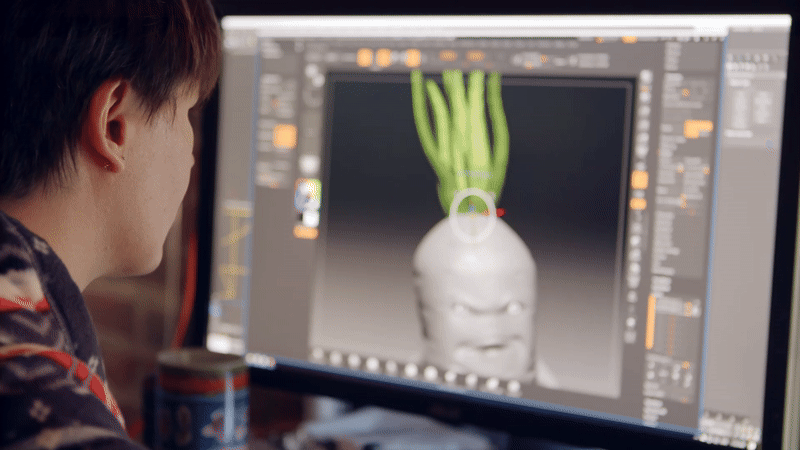Open the material sphere on the left shelf

(x=308, y=165)
